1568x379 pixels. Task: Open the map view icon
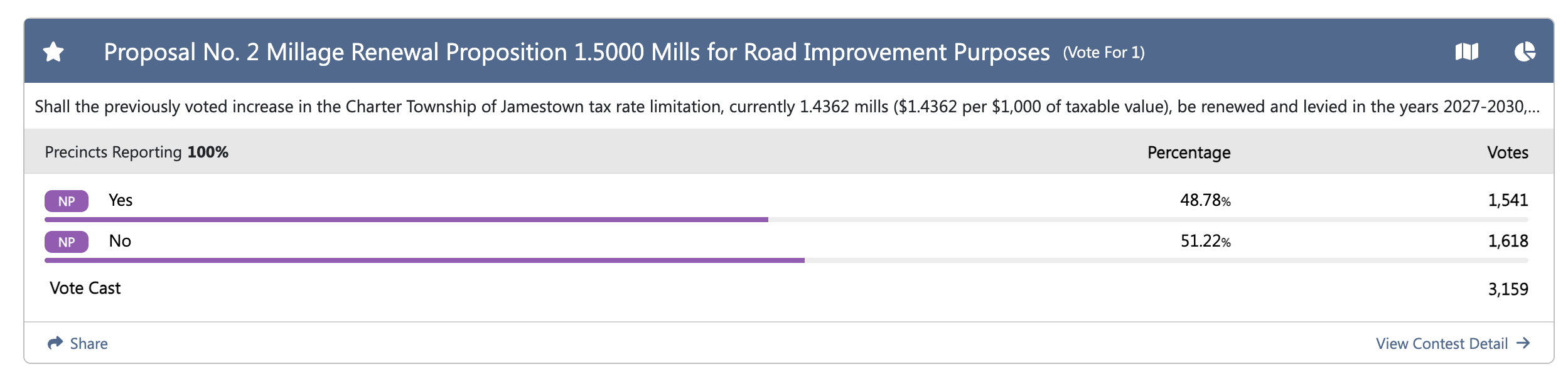(x=1467, y=52)
